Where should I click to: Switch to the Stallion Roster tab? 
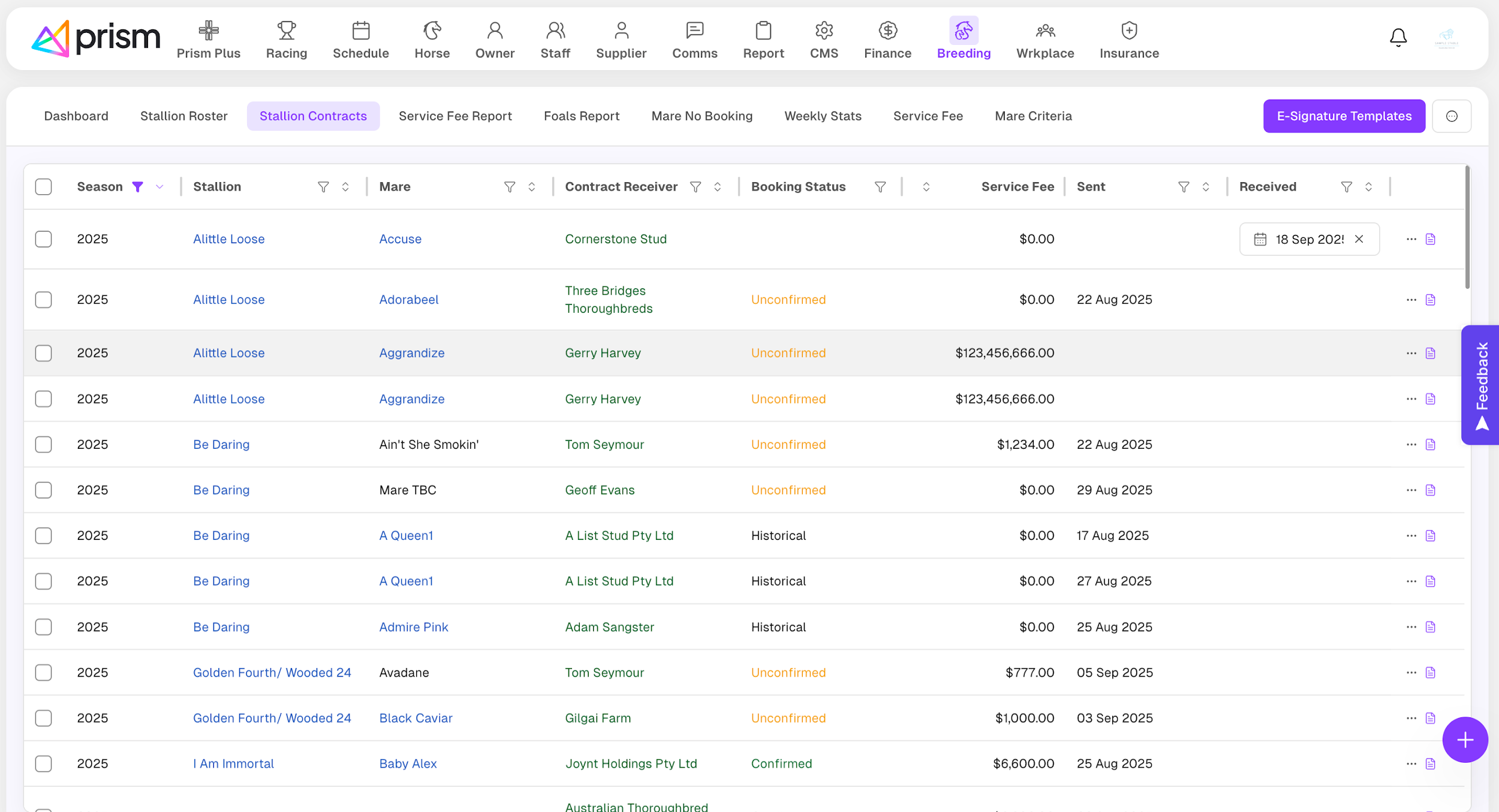tap(183, 116)
